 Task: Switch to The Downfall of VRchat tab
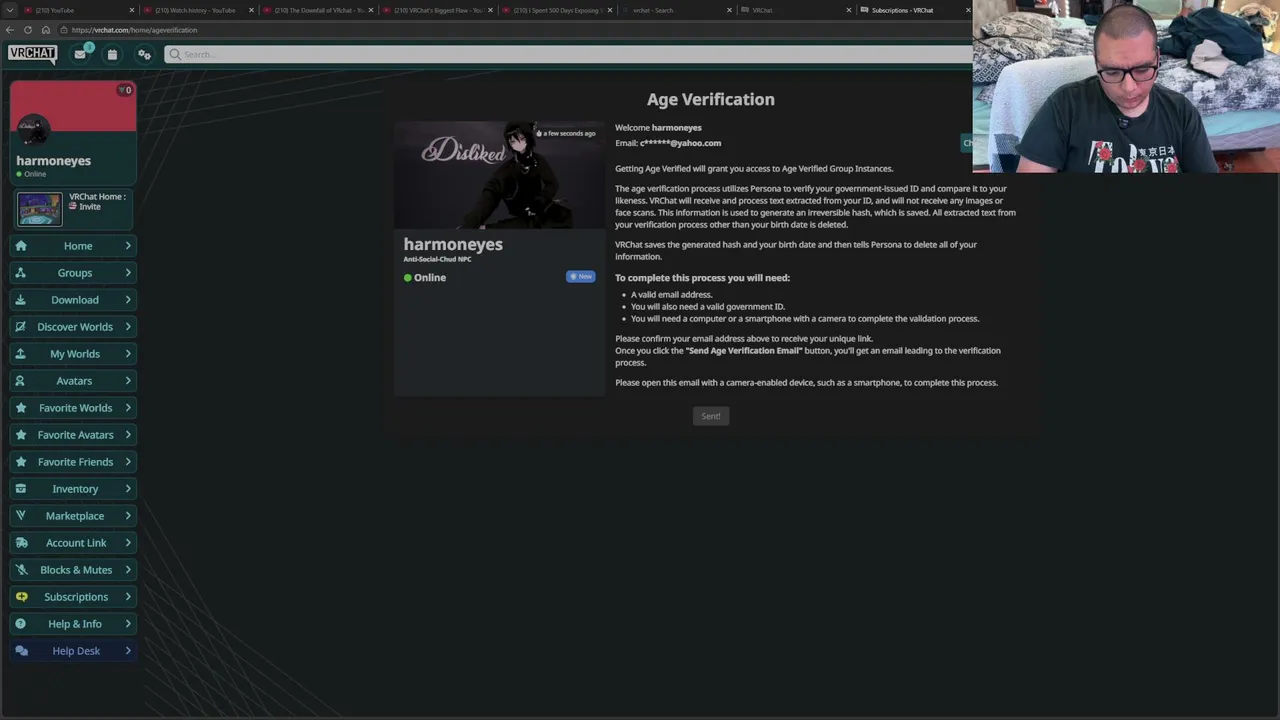pyautogui.click(x=316, y=10)
